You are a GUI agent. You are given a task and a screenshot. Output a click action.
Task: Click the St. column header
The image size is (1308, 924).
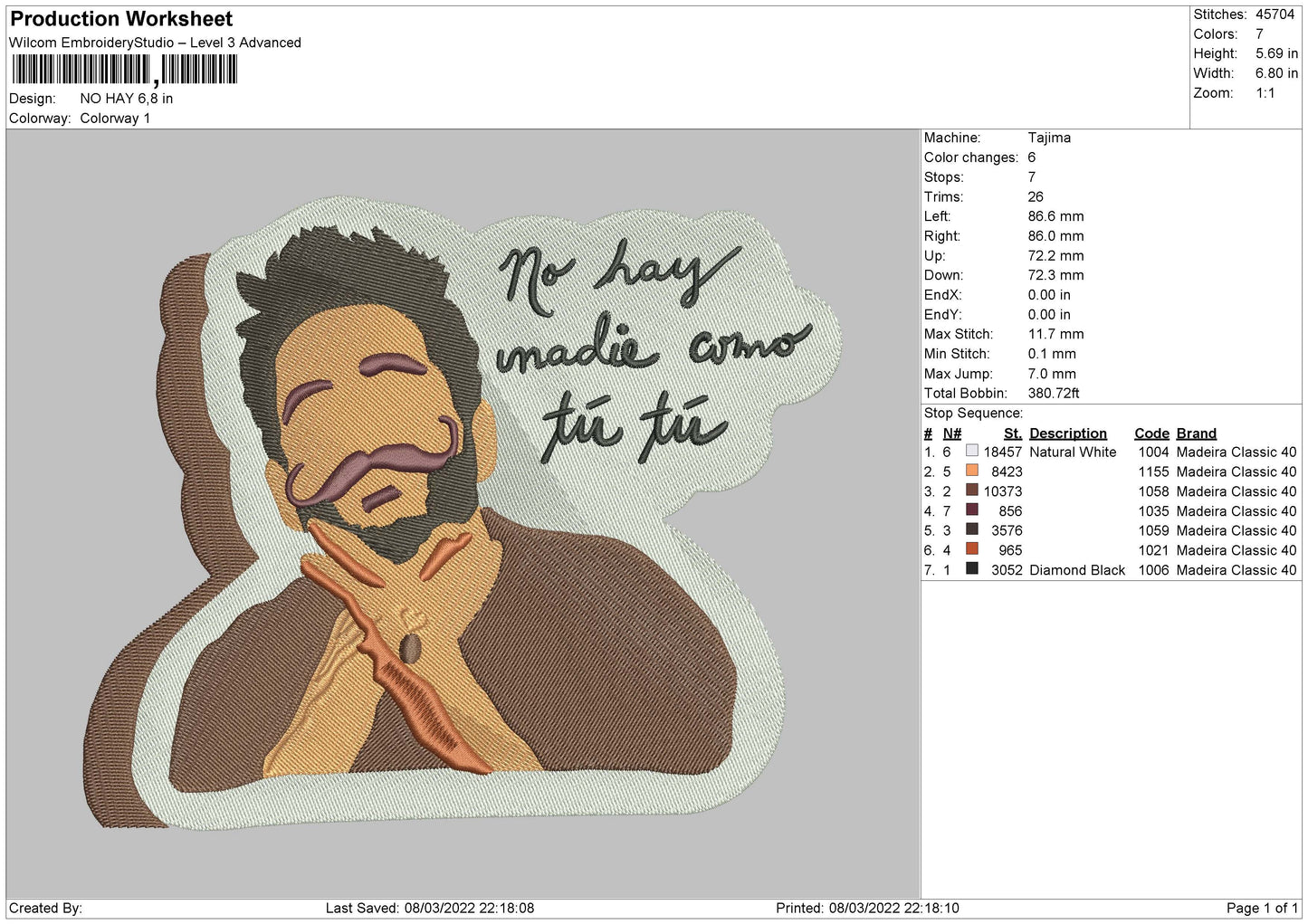click(1012, 433)
